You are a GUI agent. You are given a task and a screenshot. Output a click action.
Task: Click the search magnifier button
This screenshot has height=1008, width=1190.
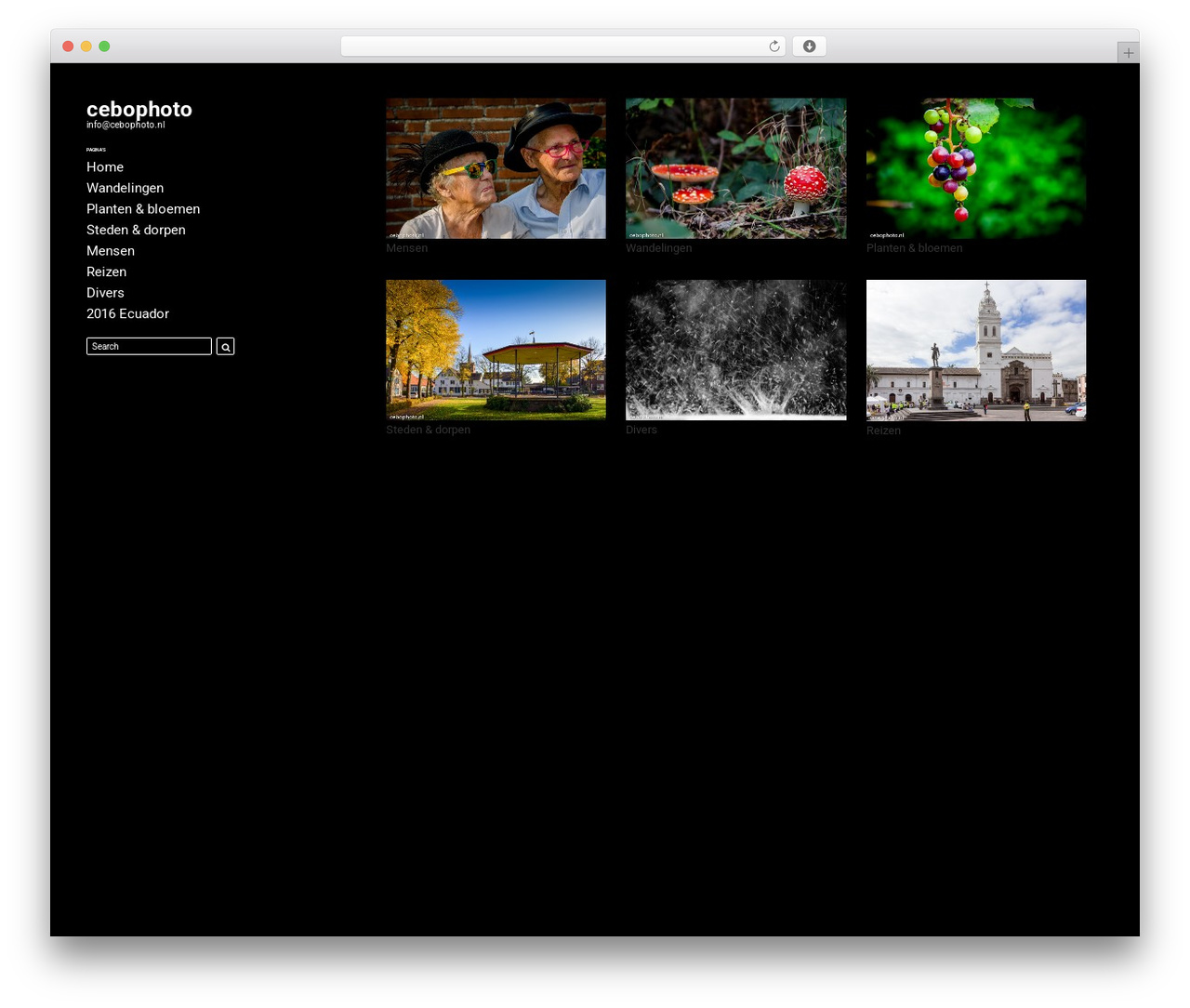pyautogui.click(x=225, y=346)
